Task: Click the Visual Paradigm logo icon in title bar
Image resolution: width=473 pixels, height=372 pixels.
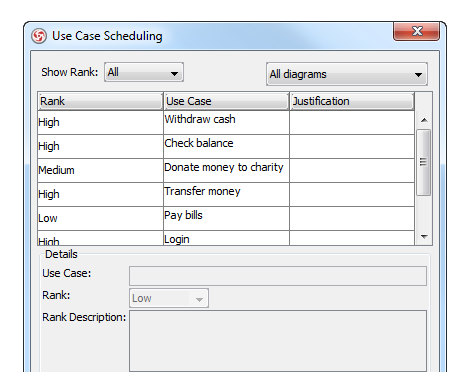Action: click(x=39, y=36)
